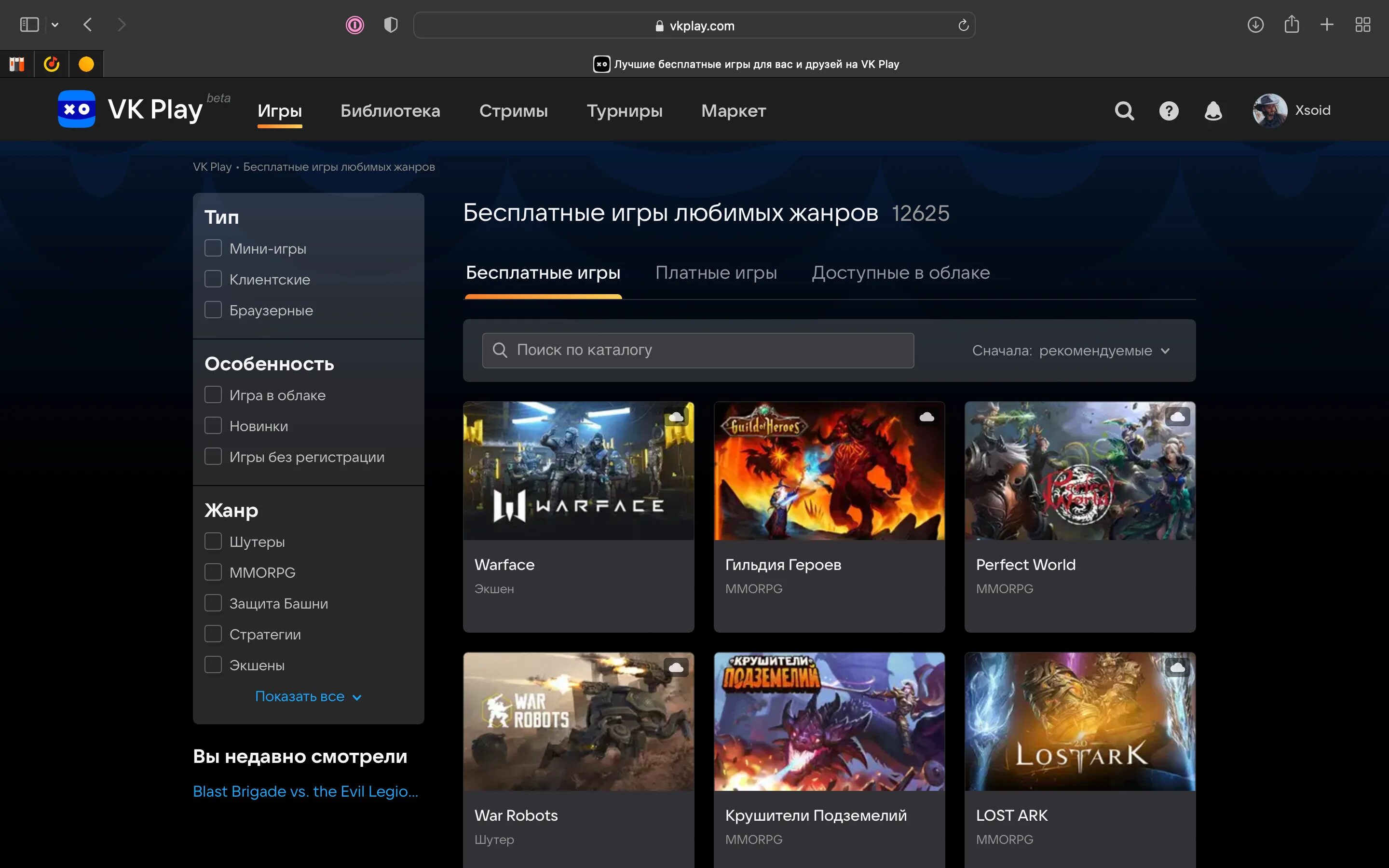Enable the Новинки filter
This screenshot has width=1389, height=868.
213,425
